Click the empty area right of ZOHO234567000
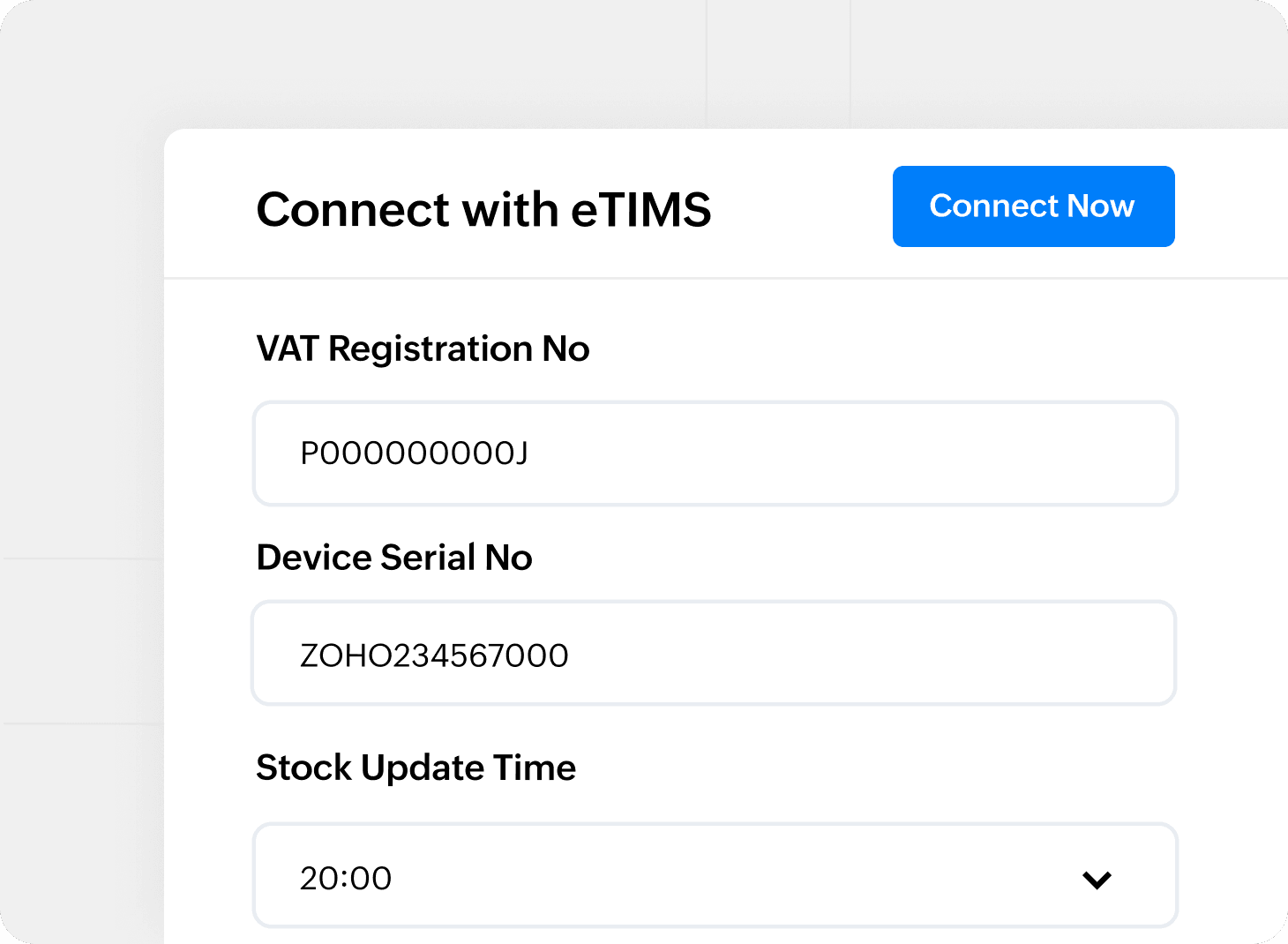The image size is (1288, 944). pos(865,654)
